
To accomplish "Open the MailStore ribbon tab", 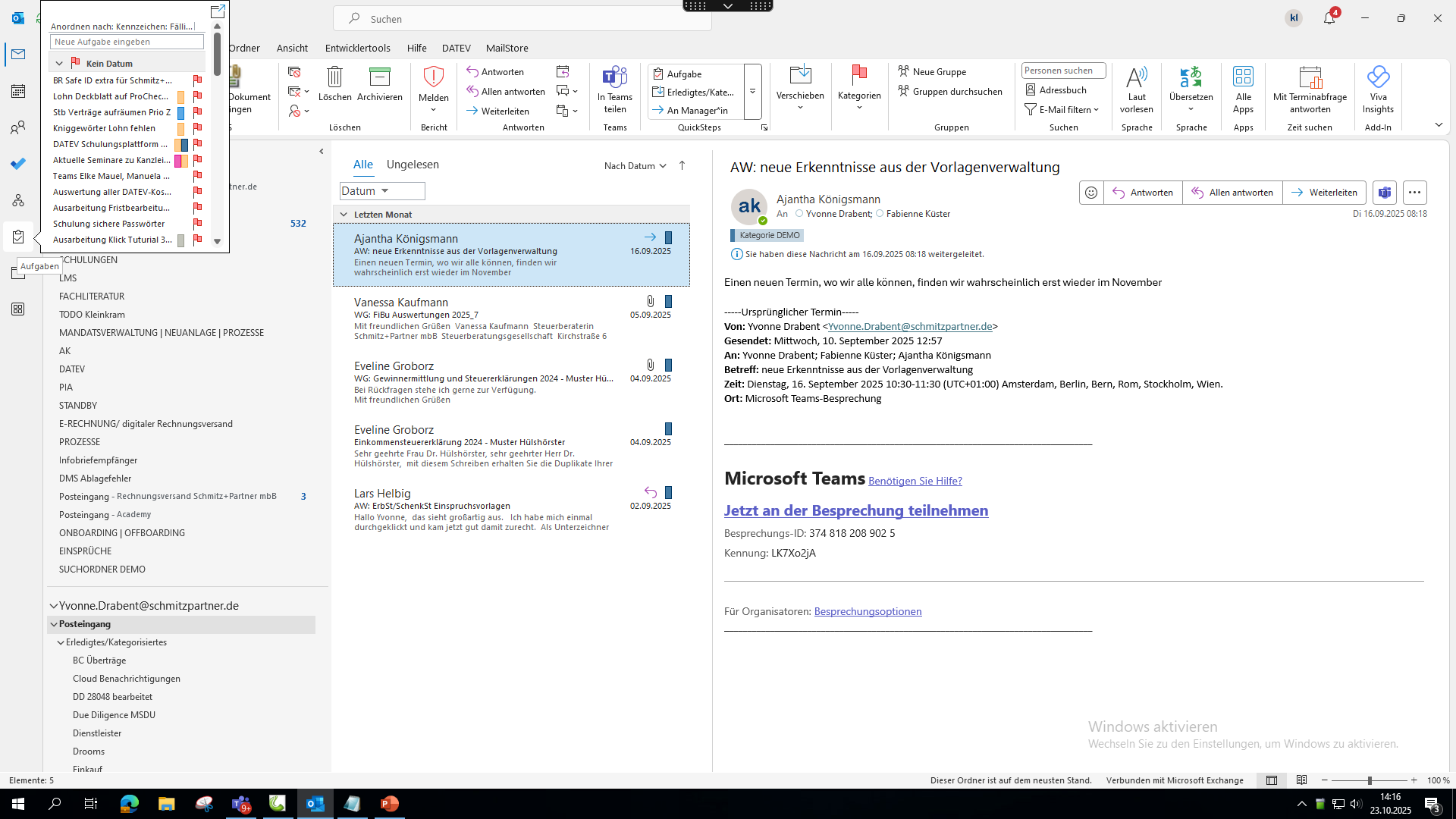I will [507, 48].
